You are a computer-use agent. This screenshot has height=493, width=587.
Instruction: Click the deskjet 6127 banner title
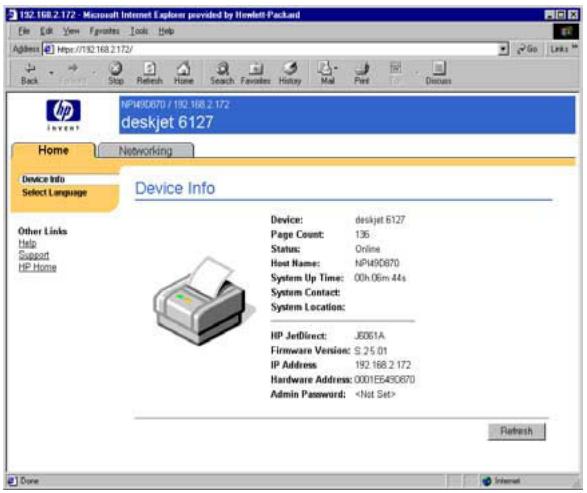pyautogui.click(x=167, y=122)
